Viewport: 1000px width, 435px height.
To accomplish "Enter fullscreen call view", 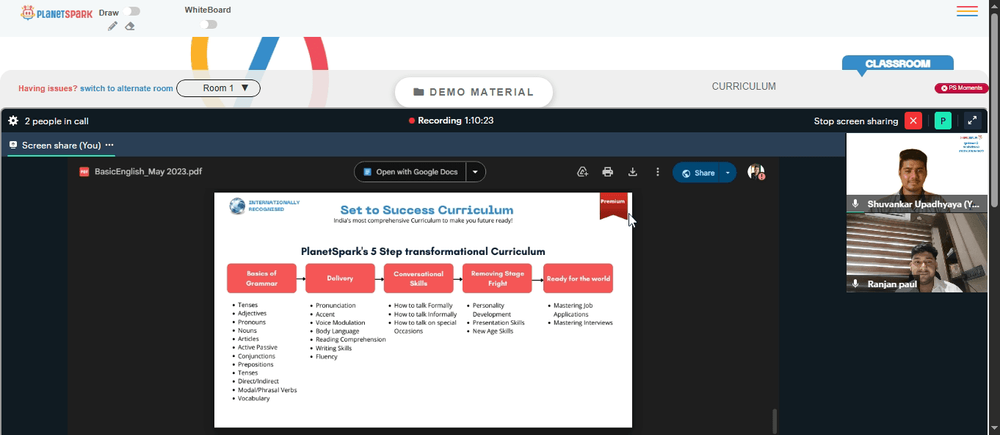I will coord(972,121).
